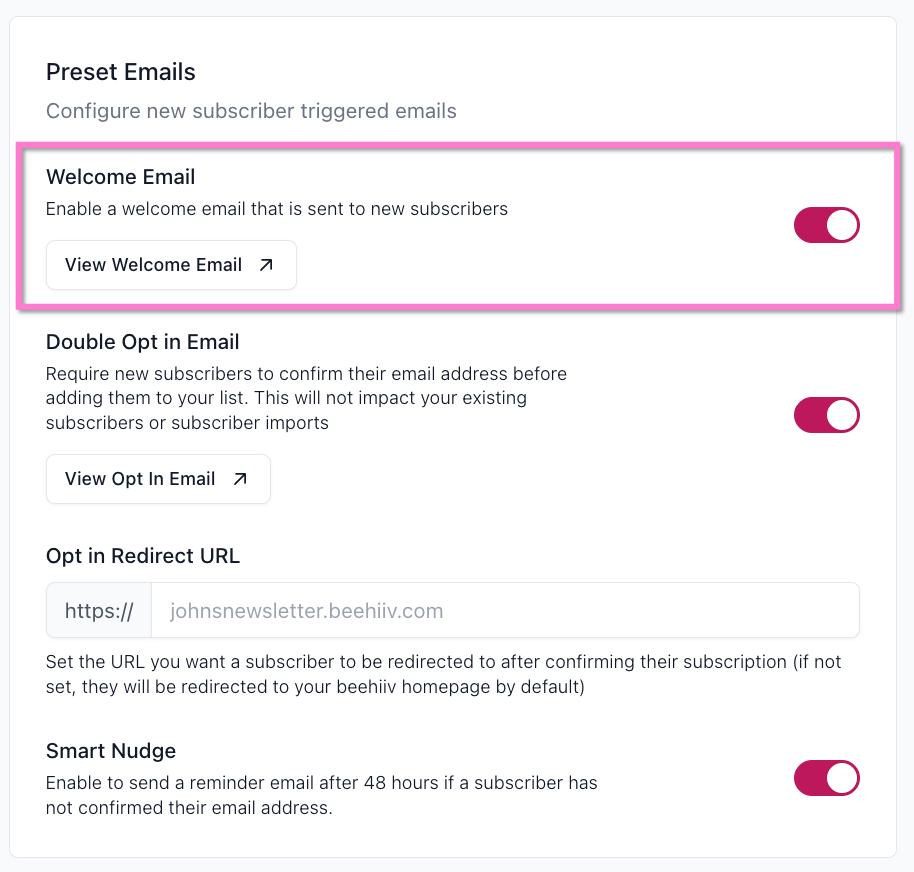The width and height of the screenshot is (914, 872).
Task: Click the pink-outlined Welcome Email section
Action: tap(458, 226)
